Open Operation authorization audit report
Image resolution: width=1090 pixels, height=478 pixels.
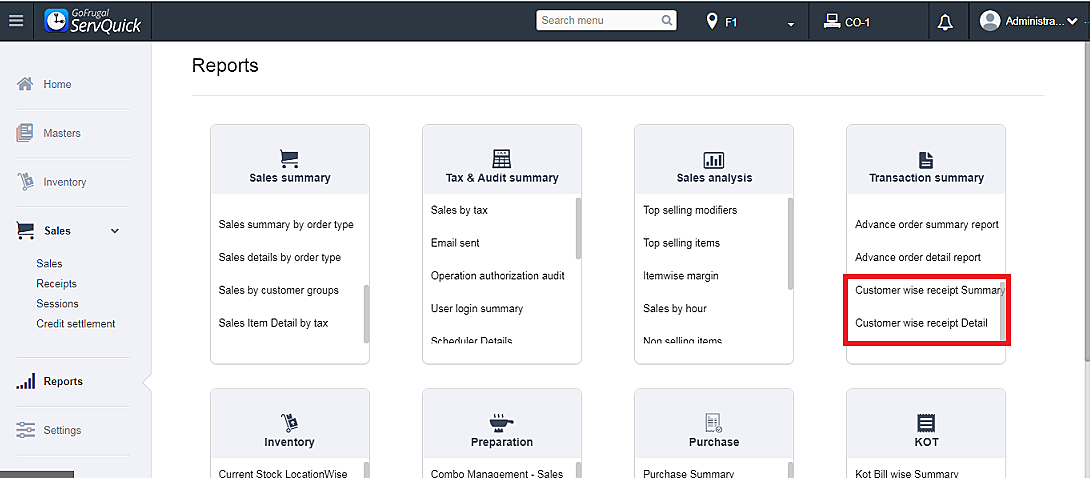pyautogui.click(x=498, y=276)
